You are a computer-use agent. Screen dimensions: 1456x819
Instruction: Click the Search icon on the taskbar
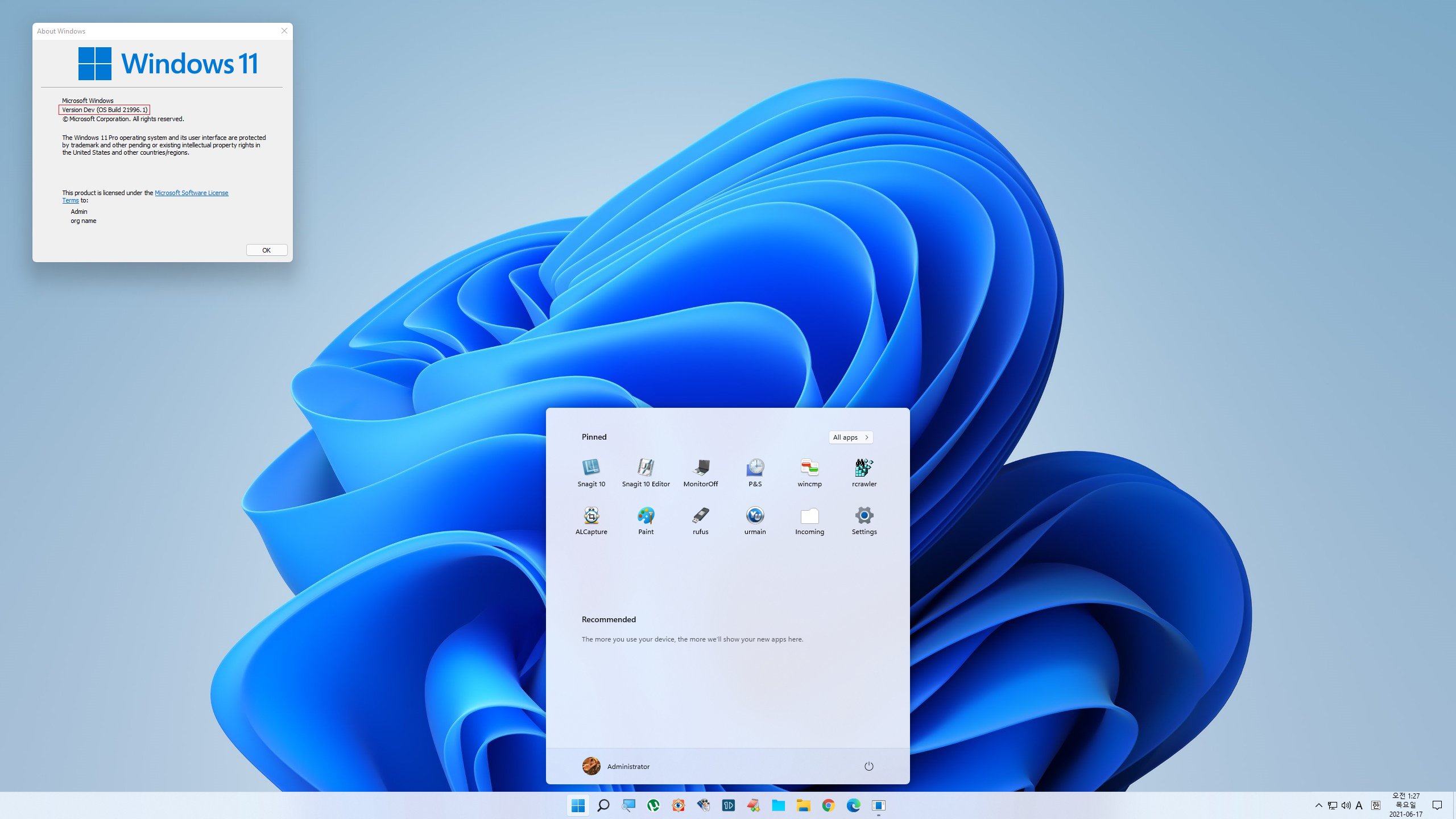603,805
